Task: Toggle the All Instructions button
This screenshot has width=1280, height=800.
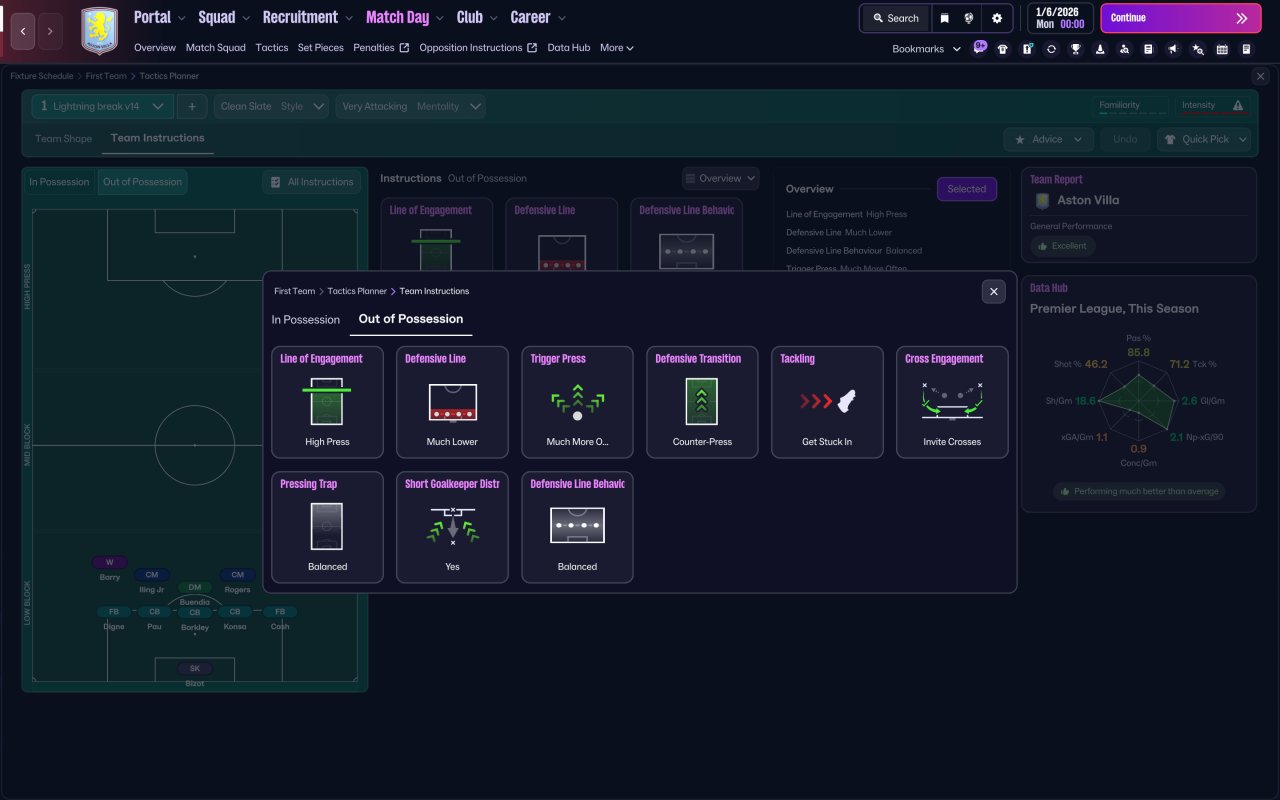Action: click(311, 182)
